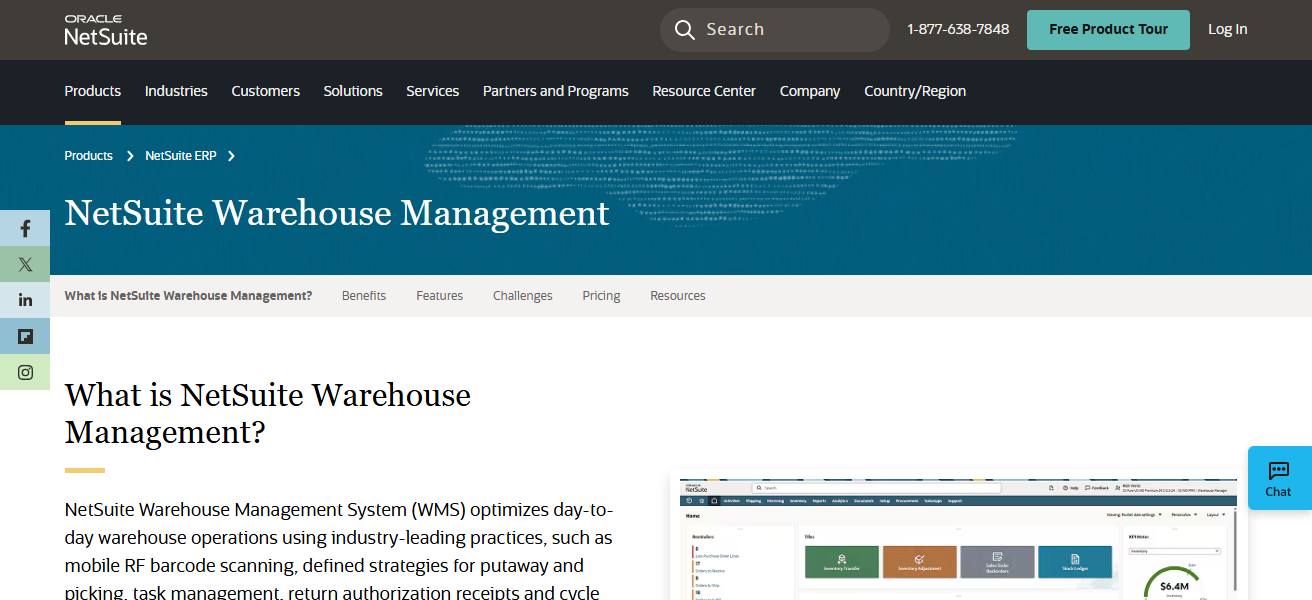This screenshot has width=1312, height=600.
Task: Call link 1-877-638-7848
Action: 958,30
